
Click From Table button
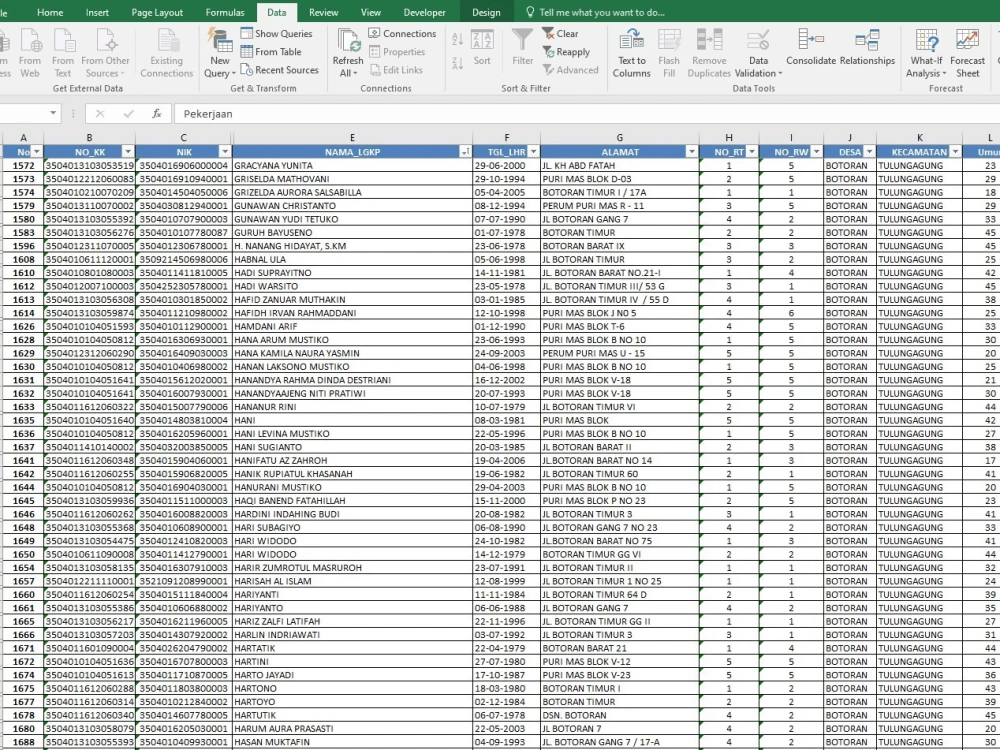click(x=271, y=52)
